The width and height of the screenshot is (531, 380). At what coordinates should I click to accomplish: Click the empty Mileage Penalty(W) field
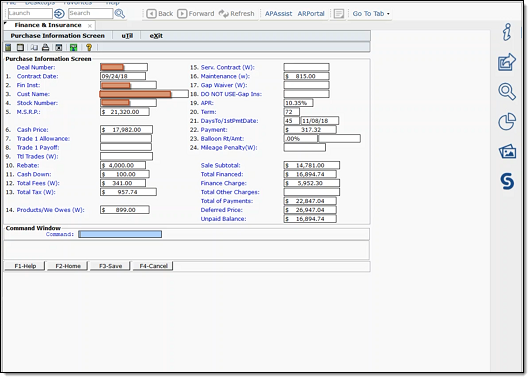pos(305,147)
